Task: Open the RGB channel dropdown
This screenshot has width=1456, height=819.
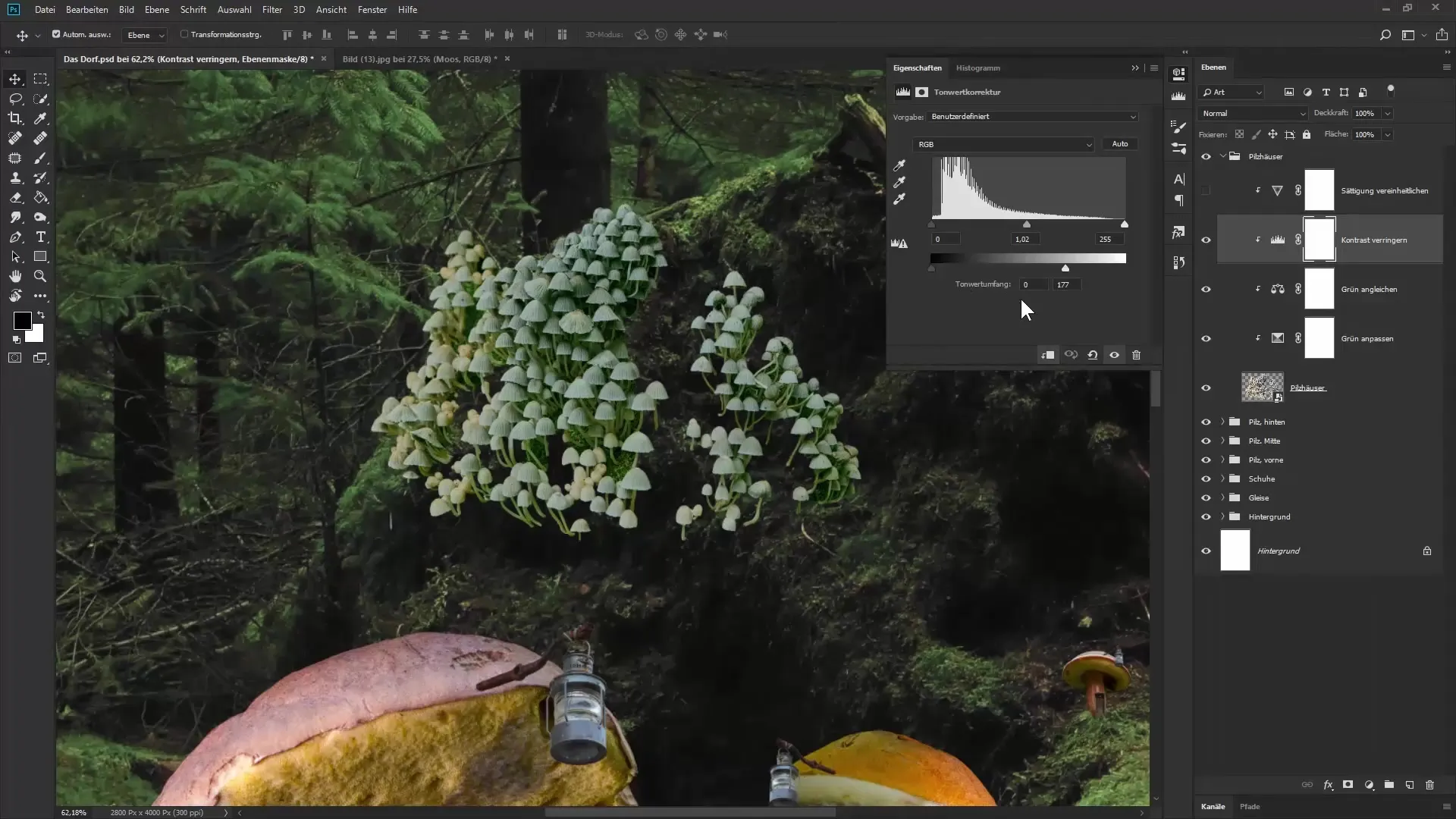Action: 1003,144
